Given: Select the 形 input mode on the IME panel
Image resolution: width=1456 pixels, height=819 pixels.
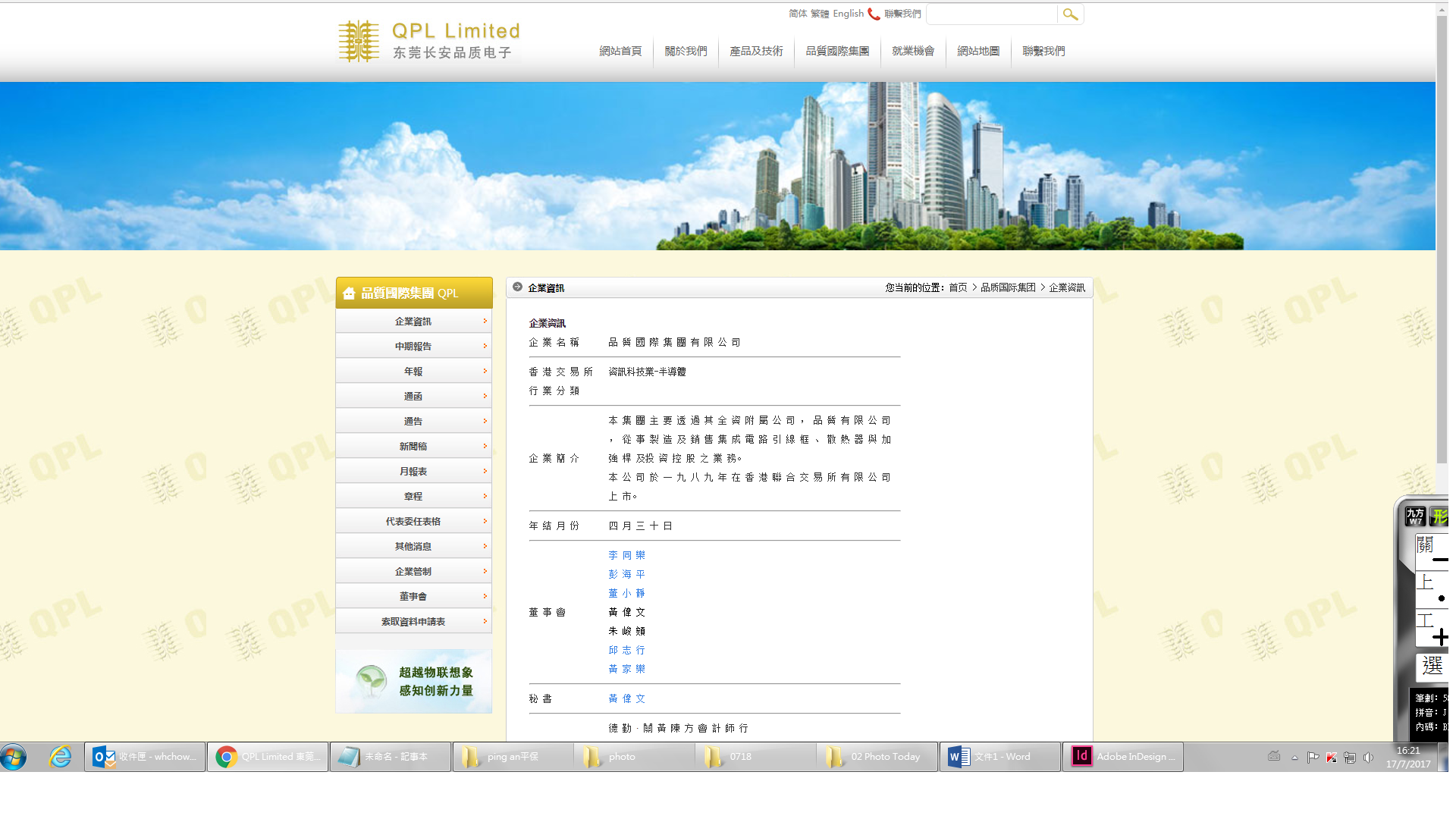Looking at the screenshot, I should (x=1442, y=516).
